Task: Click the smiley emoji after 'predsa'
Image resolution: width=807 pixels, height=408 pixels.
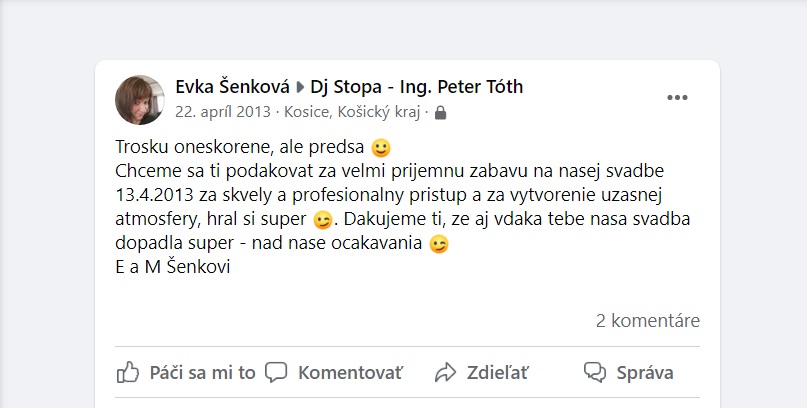Action: (x=380, y=148)
